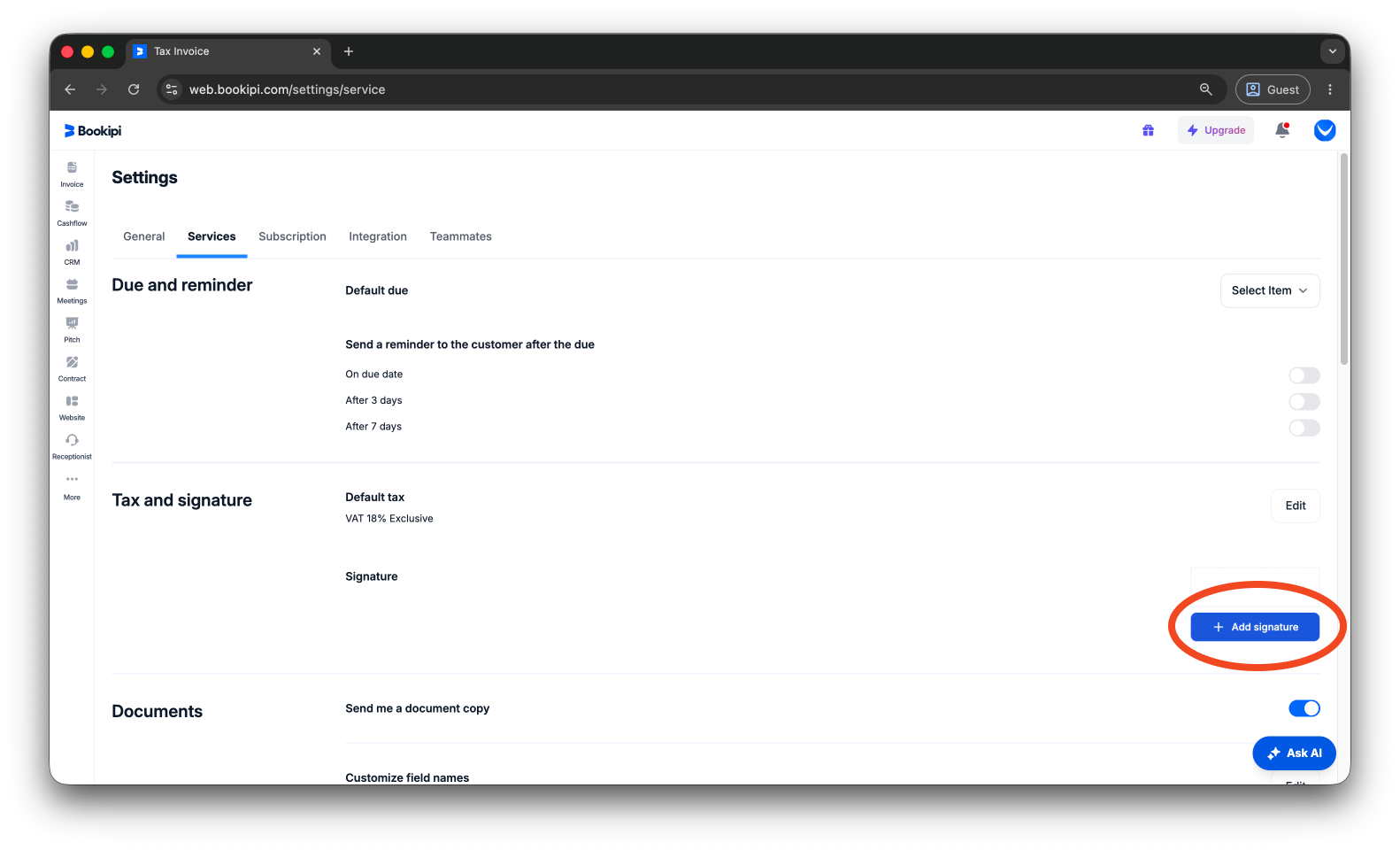Edit the Default tax setting
This screenshot has height=850, width=1400.
tap(1296, 506)
